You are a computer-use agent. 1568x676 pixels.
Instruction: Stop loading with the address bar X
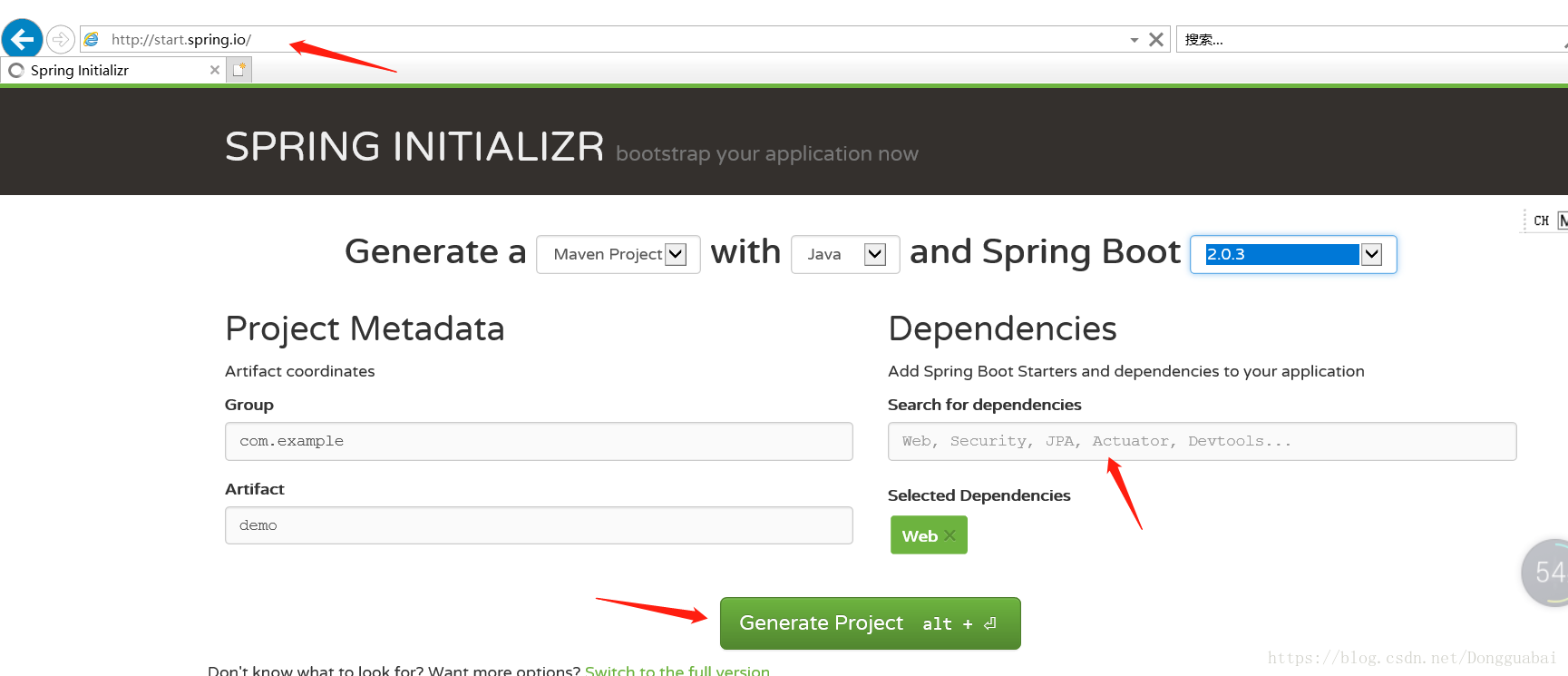click(x=1156, y=39)
